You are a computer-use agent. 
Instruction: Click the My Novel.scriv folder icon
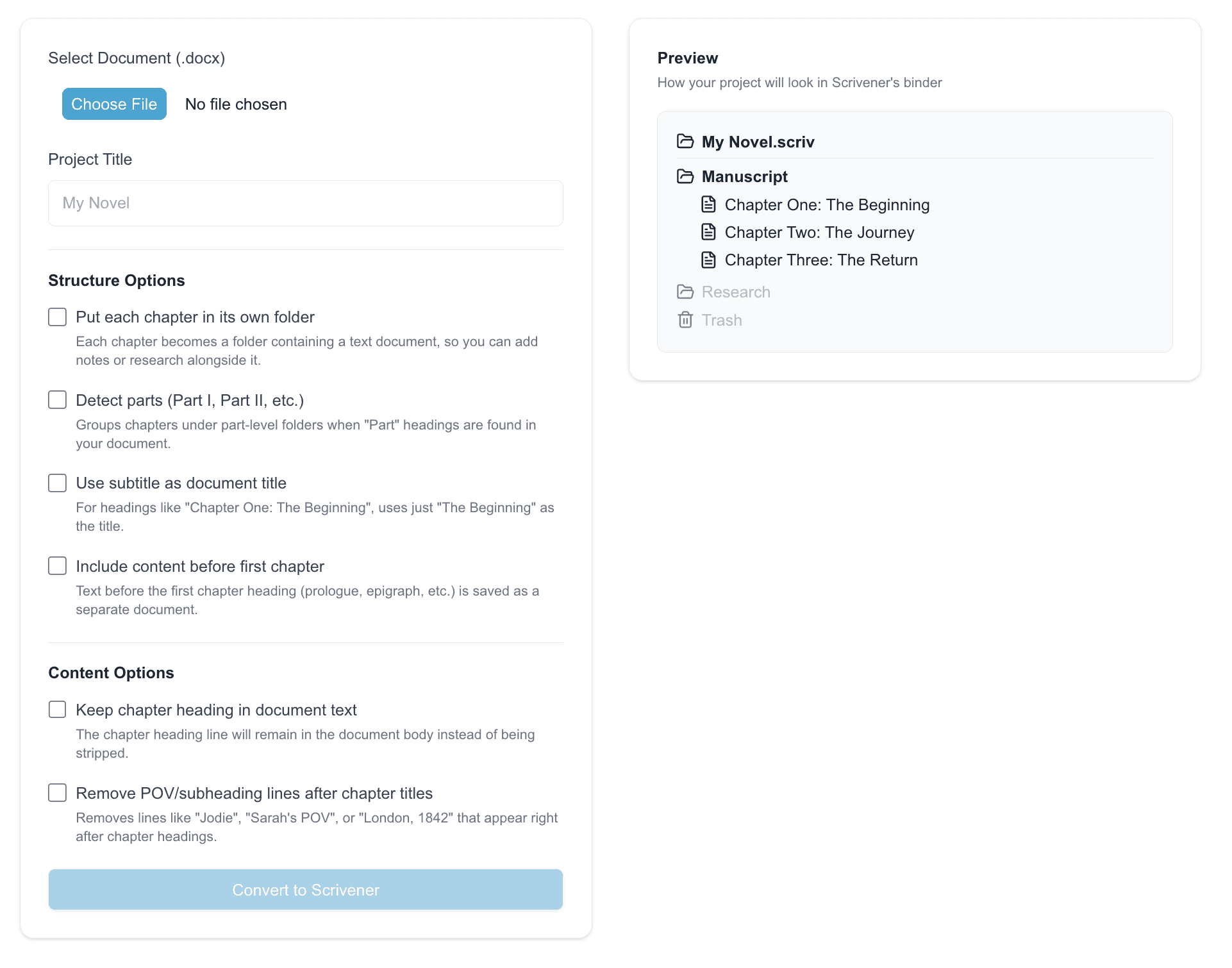[685, 141]
